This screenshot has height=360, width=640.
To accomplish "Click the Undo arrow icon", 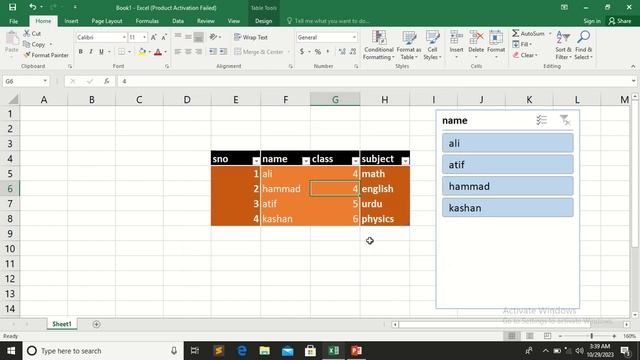I will point(33,7).
